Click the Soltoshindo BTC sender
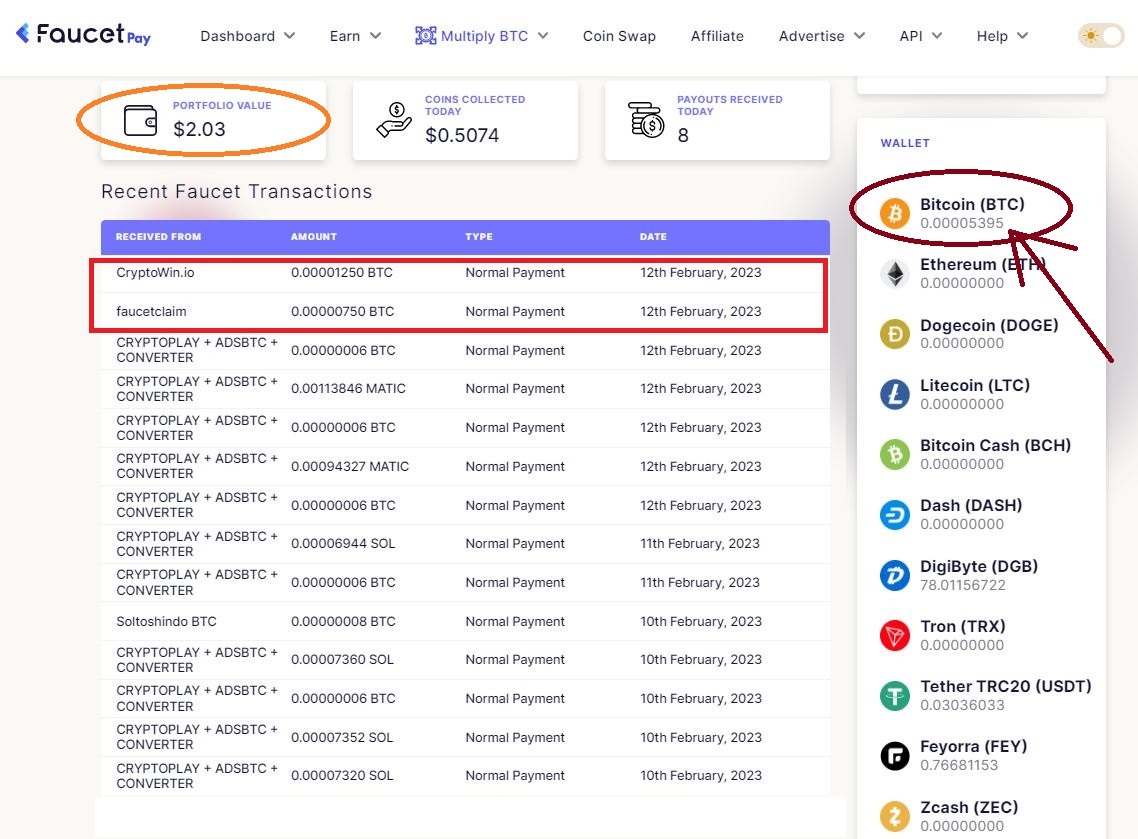1138x839 pixels. [x=166, y=621]
